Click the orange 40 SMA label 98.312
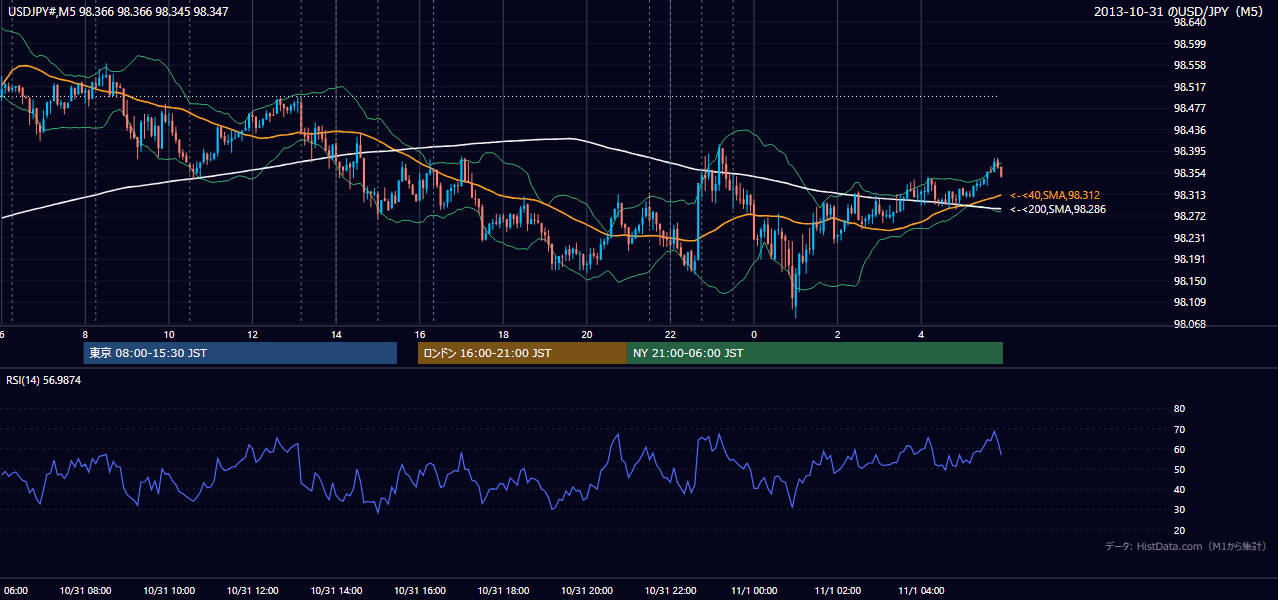Screen dimensions: 1278x600 pyautogui.click(x=1055, y=195)
